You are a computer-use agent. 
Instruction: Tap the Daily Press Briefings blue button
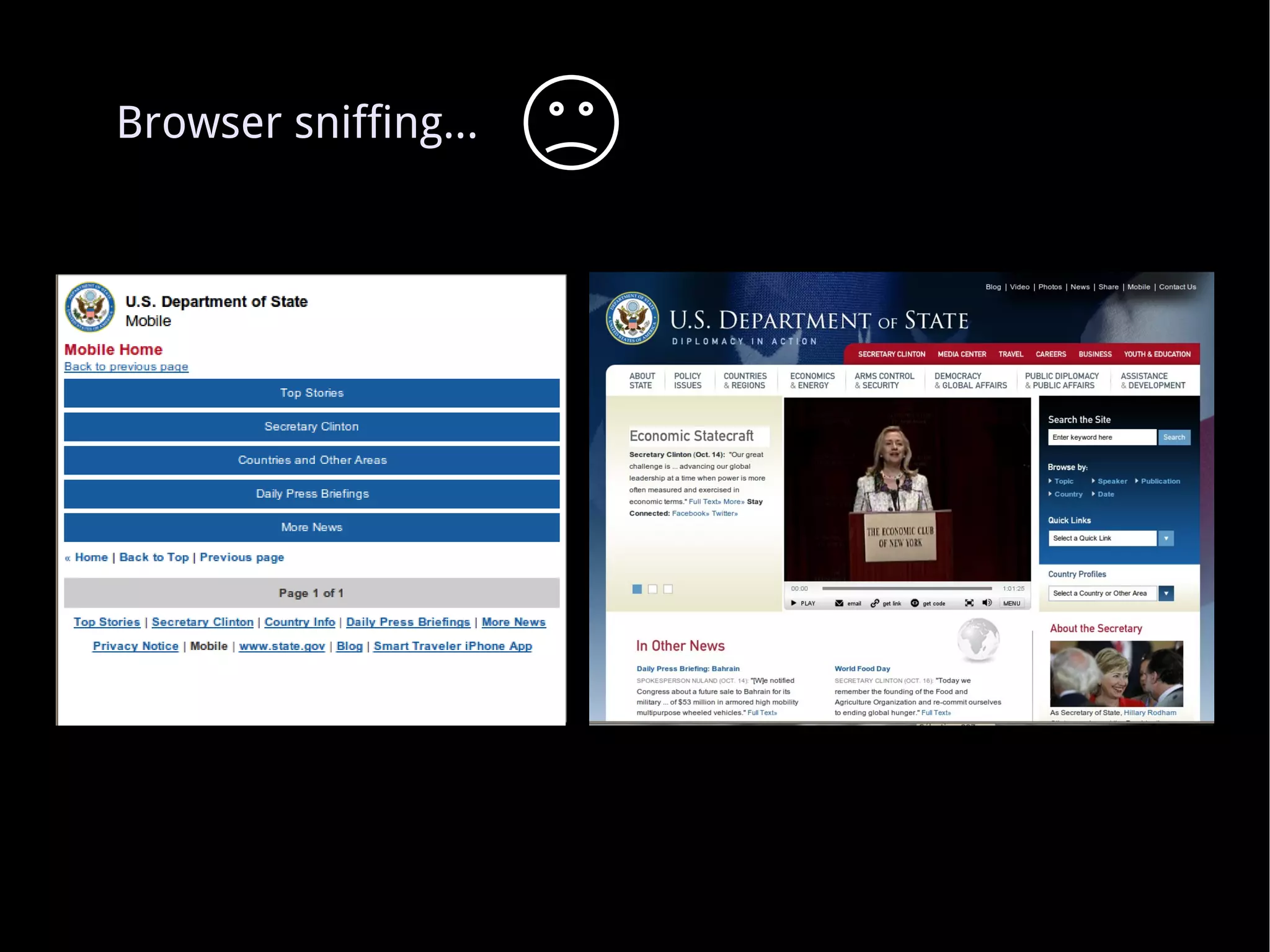pos(311,493)
